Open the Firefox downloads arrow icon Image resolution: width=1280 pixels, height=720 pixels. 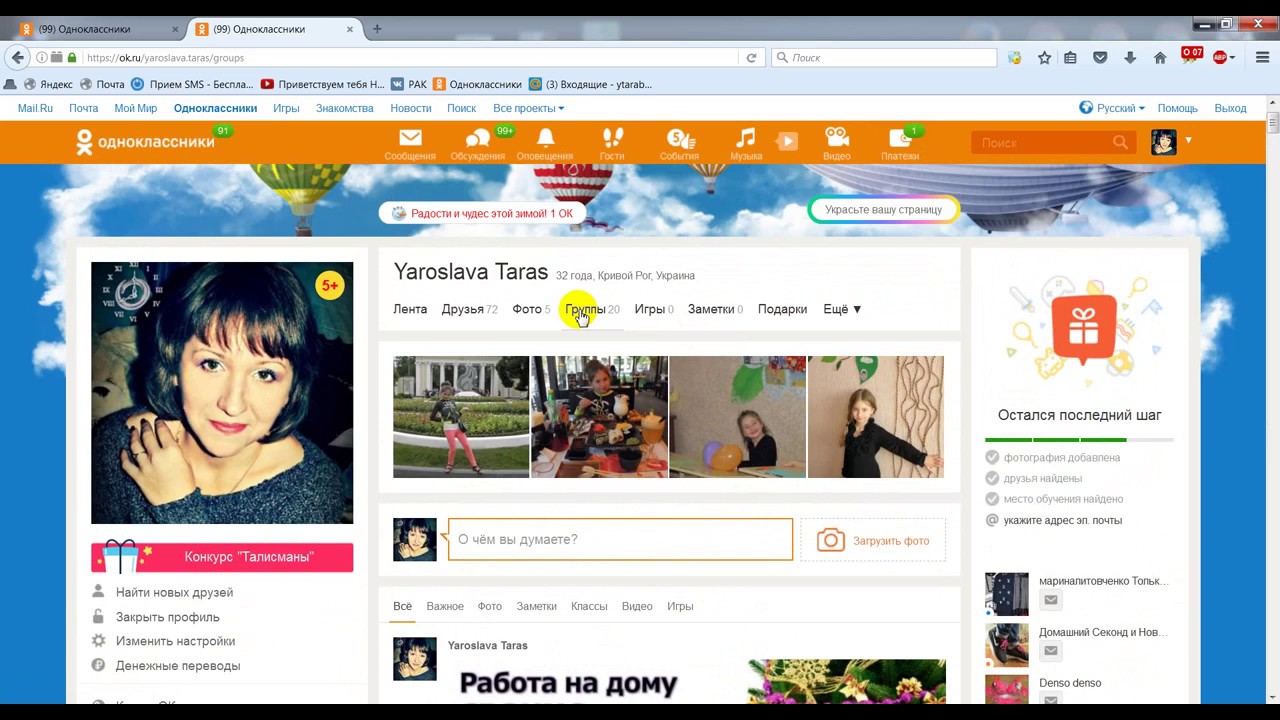pos(1130,58)
